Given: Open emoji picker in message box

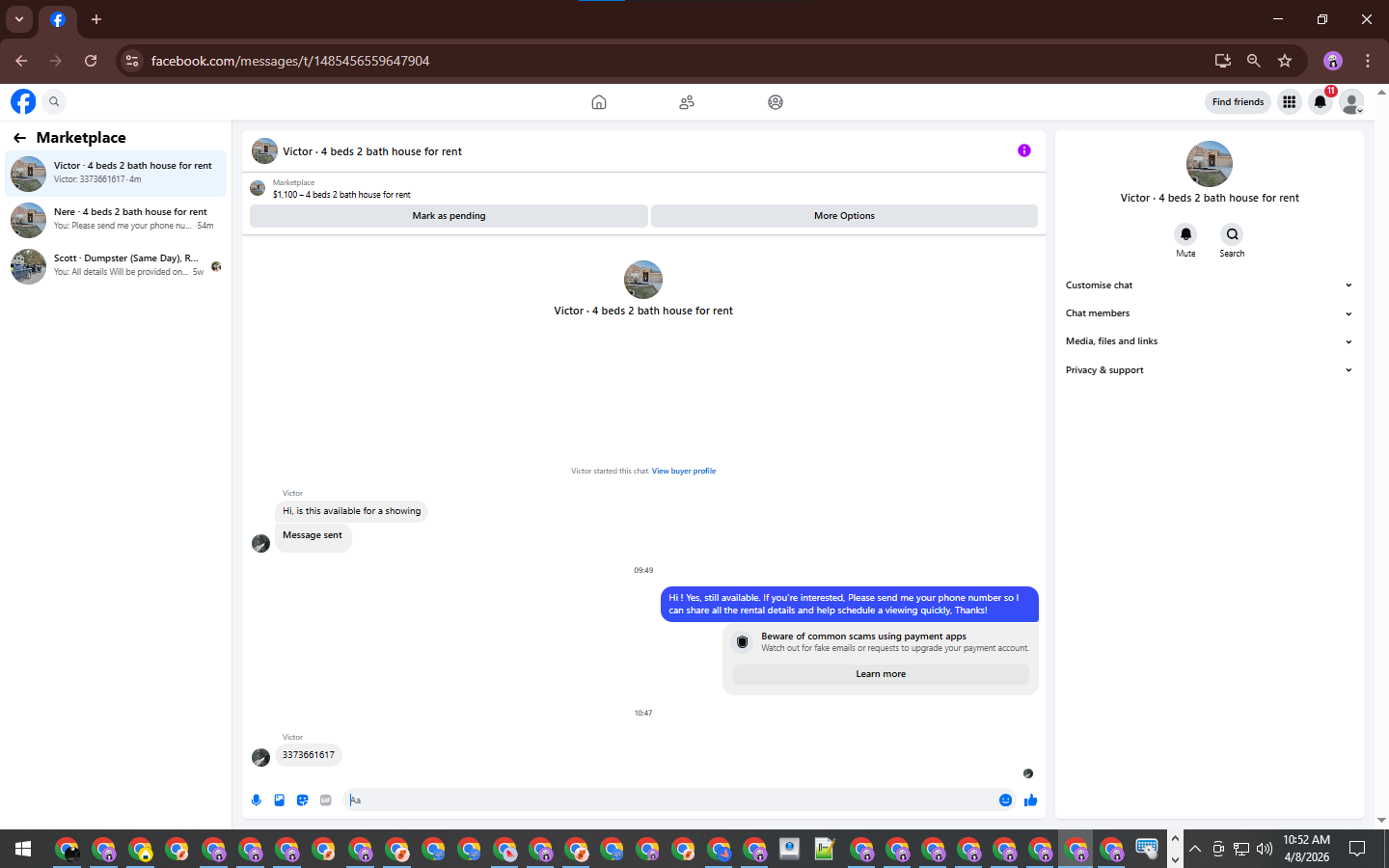Looking at the screenshot, I should (x=1005, y=800).
